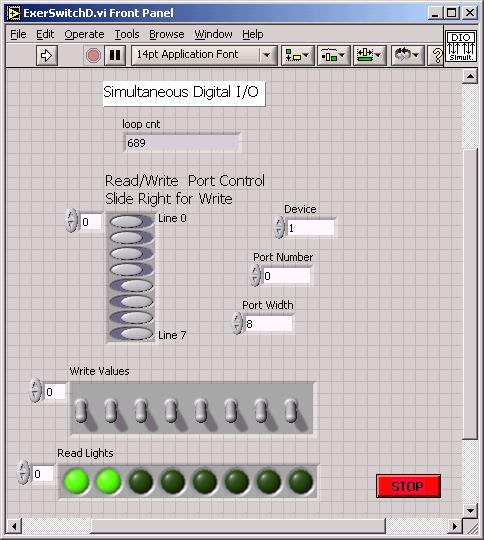Click the context Help question mark button
This screenshot has width=484, height=540.
(x=436, y=55)
